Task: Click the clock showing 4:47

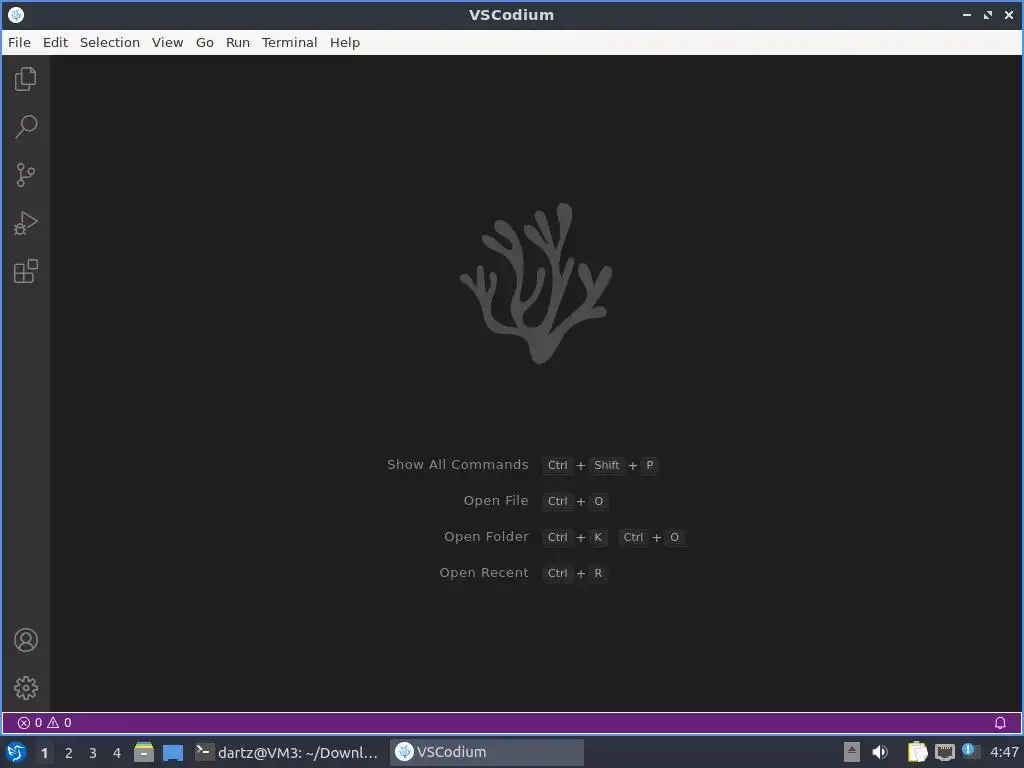Action: point(1004,752)
